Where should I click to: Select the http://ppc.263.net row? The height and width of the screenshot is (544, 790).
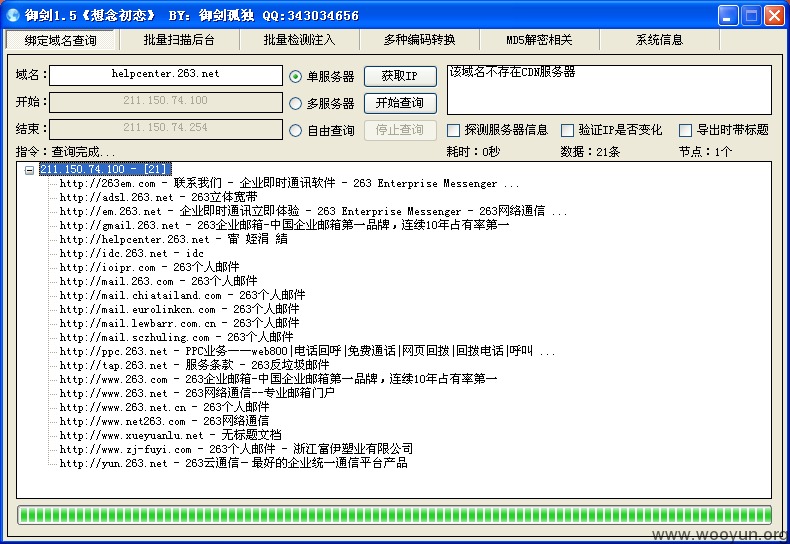(307, 352)
